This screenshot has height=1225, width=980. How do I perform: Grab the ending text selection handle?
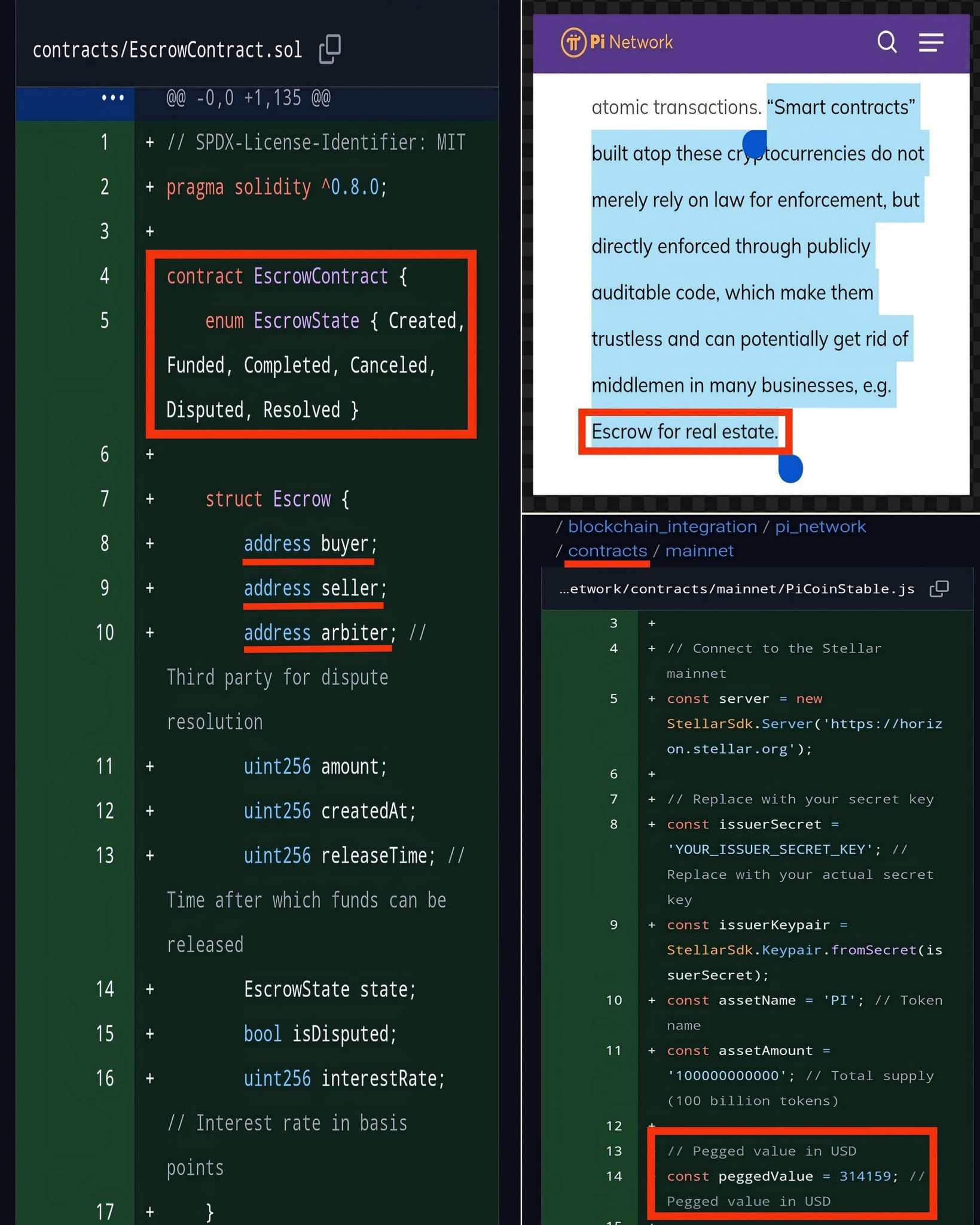click(790, 468)
